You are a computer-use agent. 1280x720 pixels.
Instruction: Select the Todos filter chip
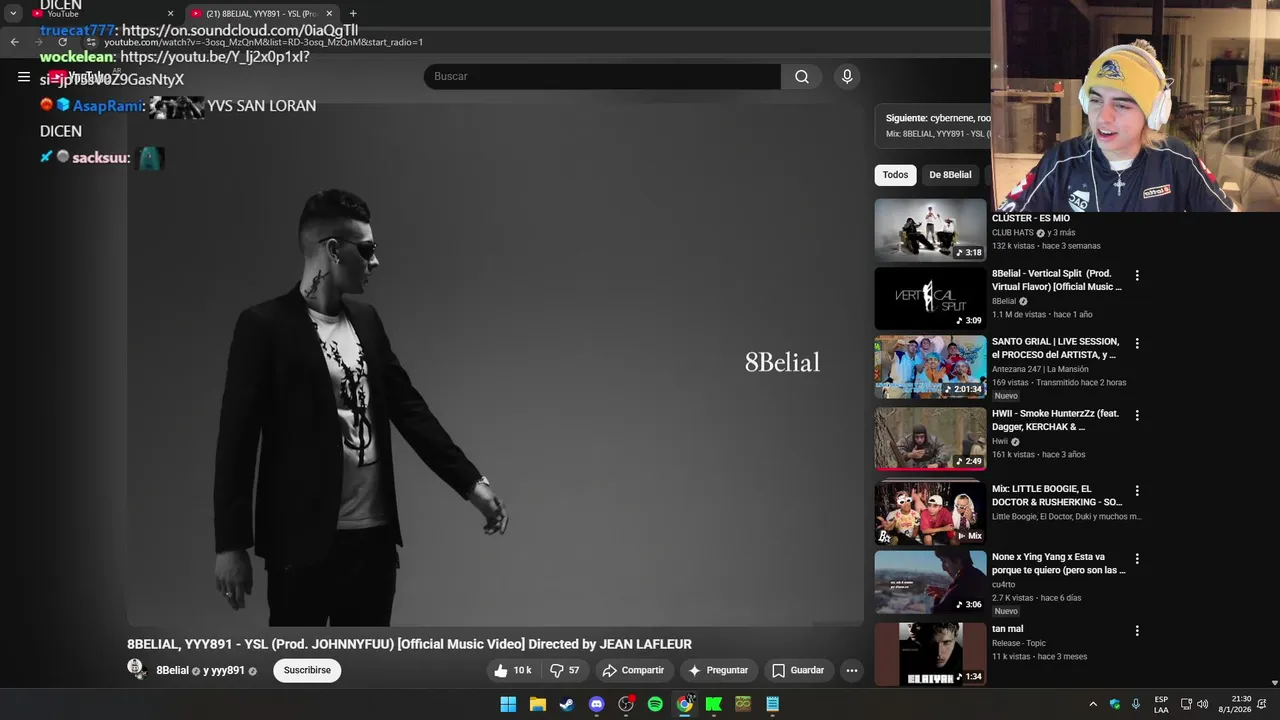coord(895,175)
